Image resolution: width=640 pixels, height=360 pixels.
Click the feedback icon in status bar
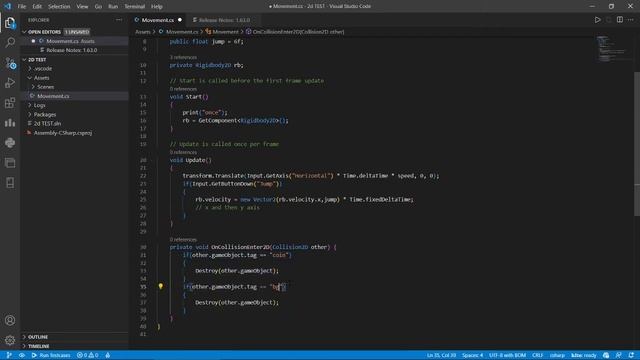click(x=619, y=355)
